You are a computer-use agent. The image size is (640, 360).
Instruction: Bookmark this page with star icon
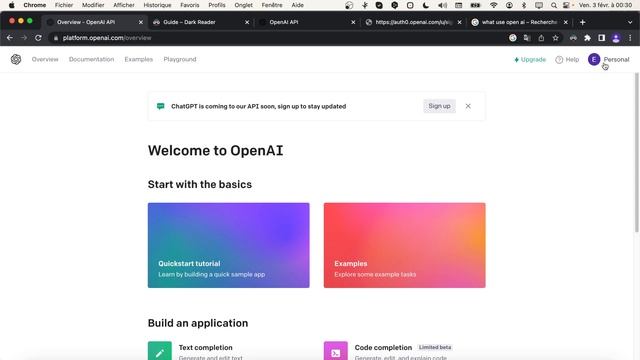pyautogui.click(x=555, y=38)
